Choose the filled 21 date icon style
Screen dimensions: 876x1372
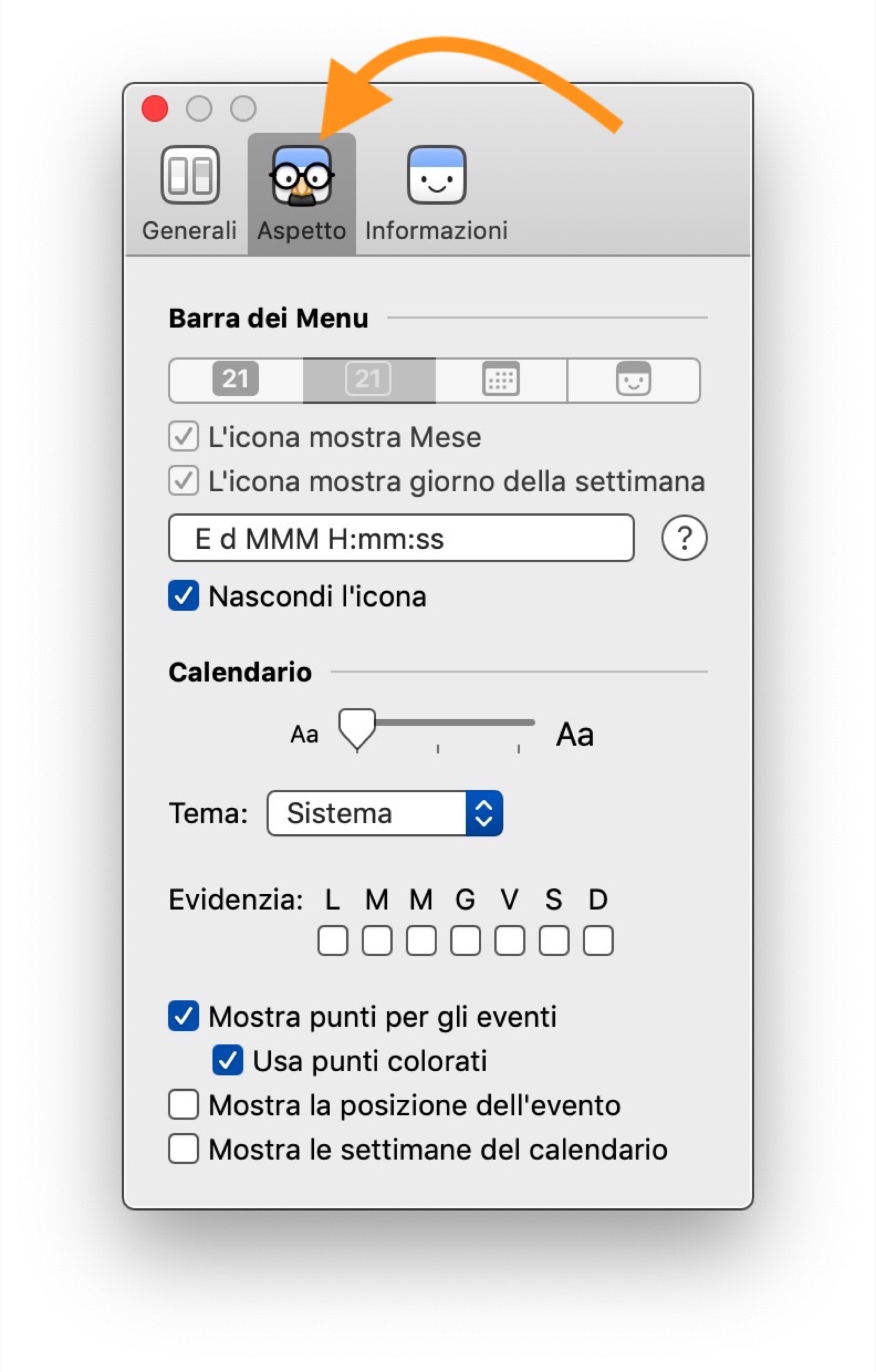click(x=235, y=380)
